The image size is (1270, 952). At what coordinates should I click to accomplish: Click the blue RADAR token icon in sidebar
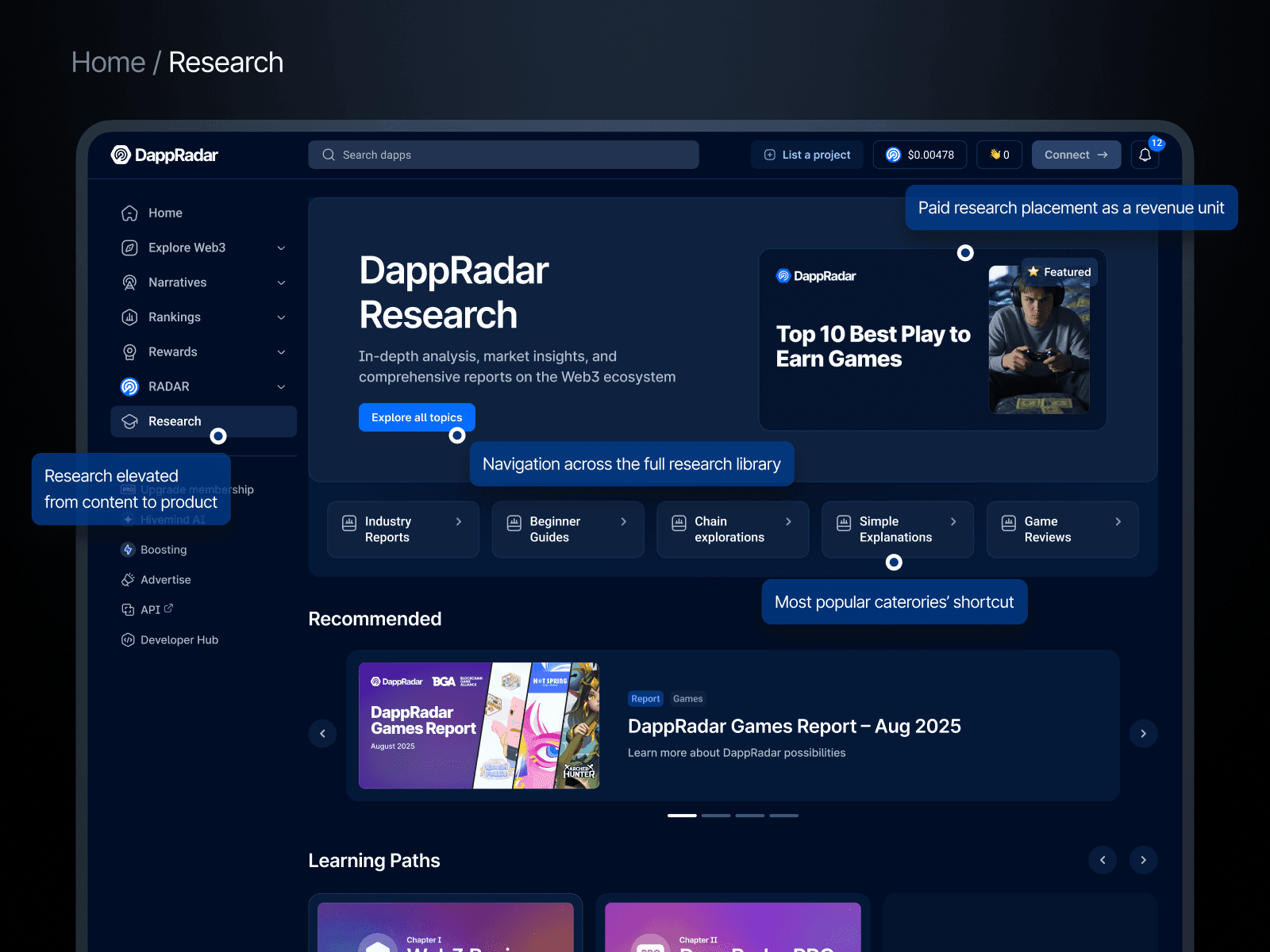(129, 386)
